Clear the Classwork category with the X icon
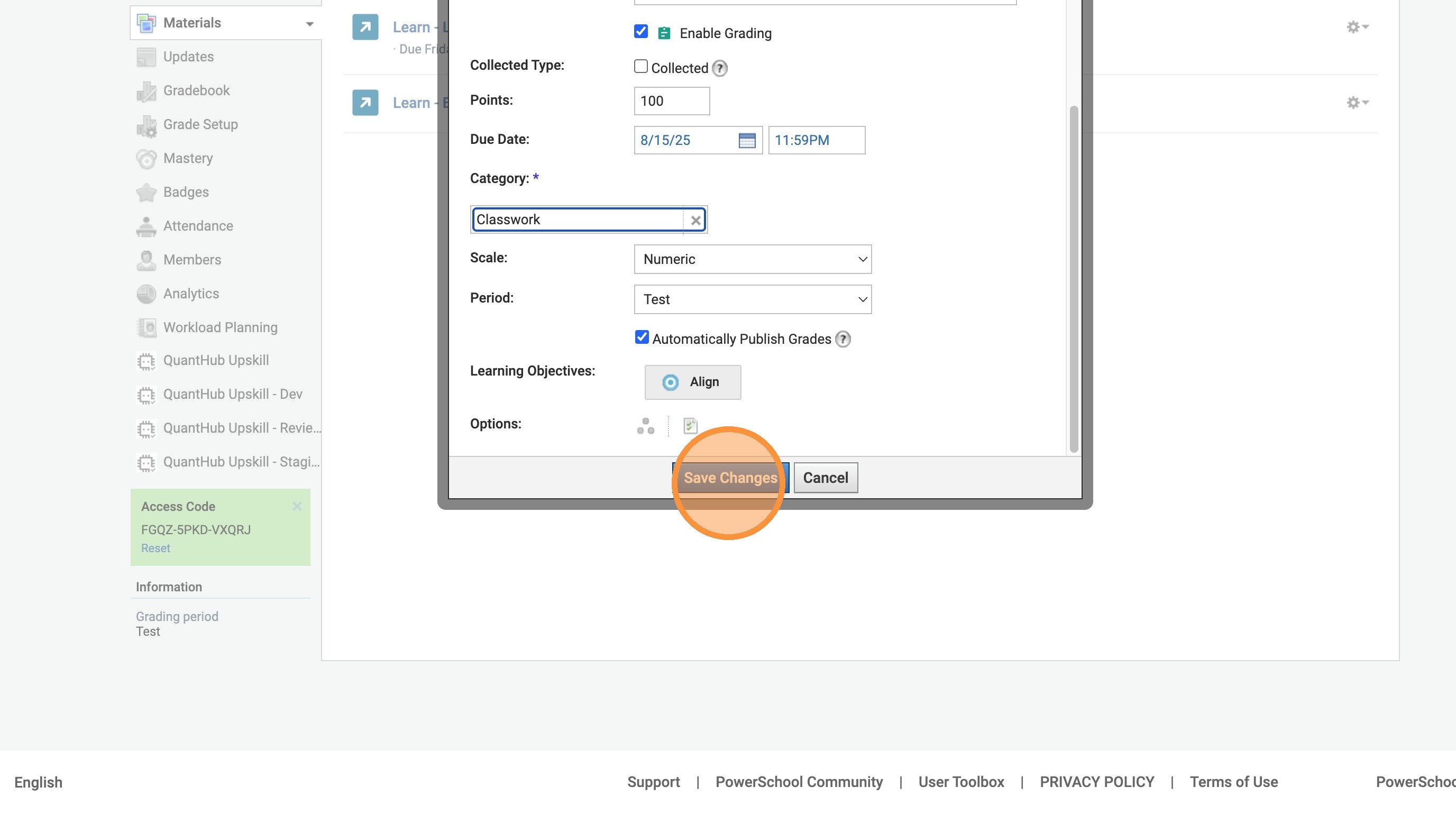The height and width of the screenshot is (814, 1456). click(695, 221)
